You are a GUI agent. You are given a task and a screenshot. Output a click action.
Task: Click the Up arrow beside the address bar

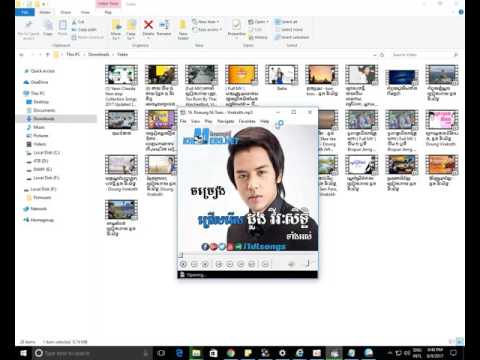48,54
